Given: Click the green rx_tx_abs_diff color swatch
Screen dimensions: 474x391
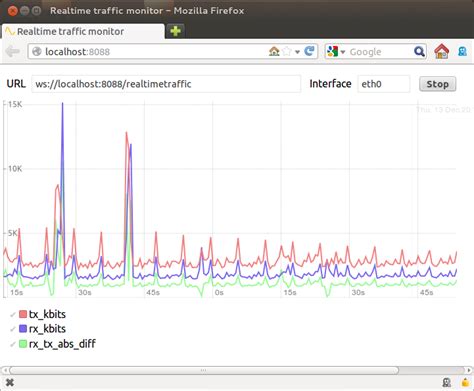Looking at the screenshot, I should coord(23,344).
